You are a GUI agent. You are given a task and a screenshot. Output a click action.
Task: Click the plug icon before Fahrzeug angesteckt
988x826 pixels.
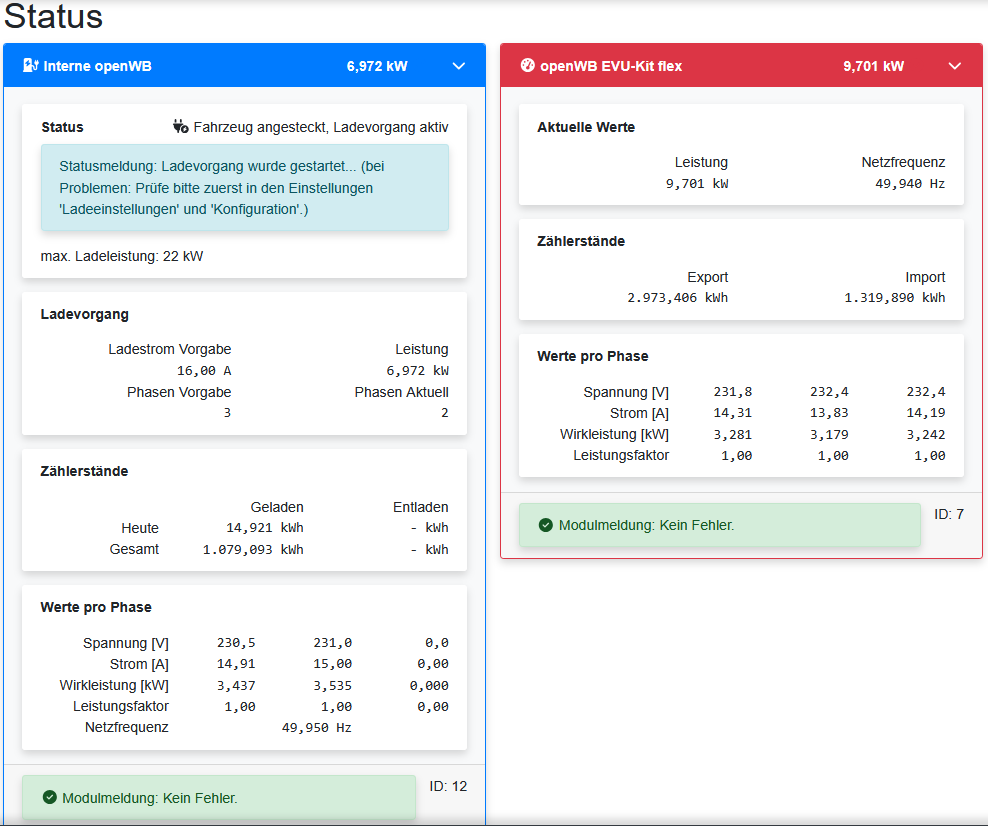180,127
